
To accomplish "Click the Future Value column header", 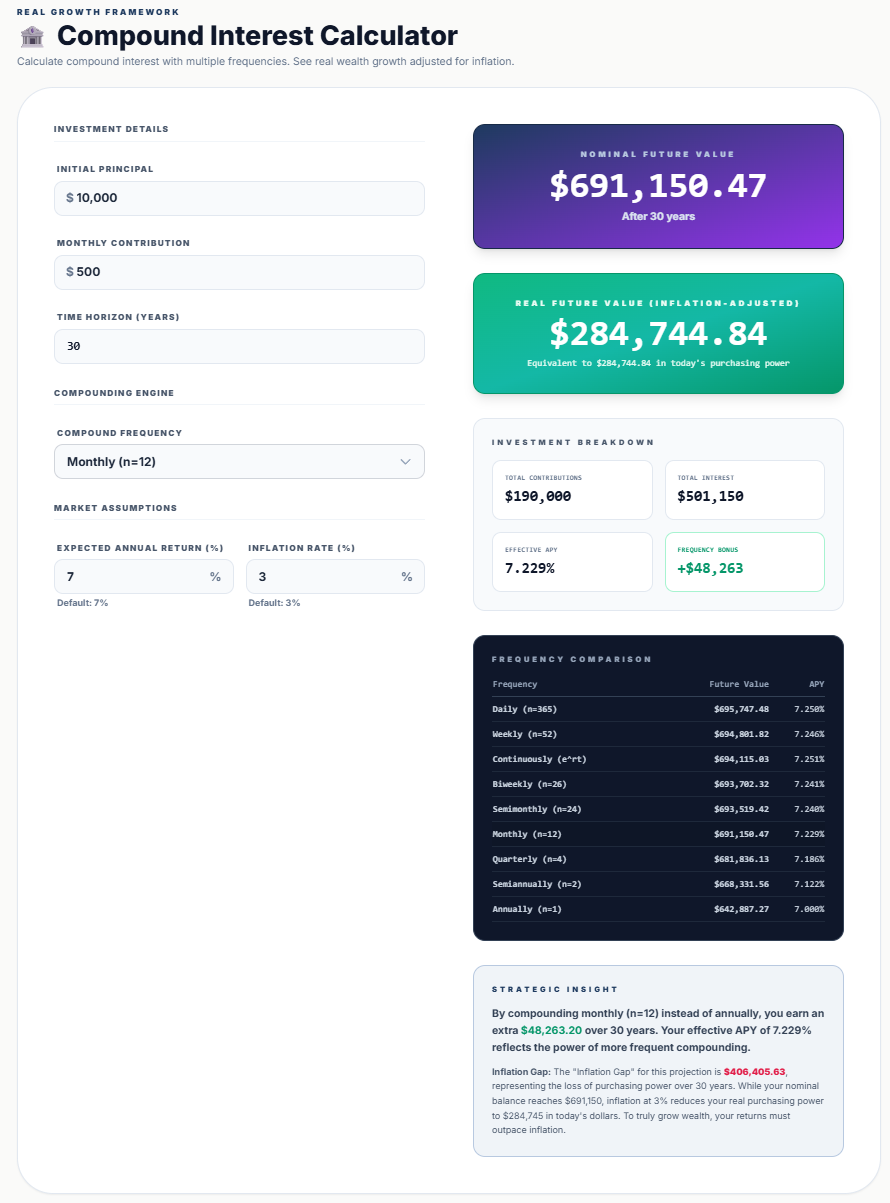I will point(739,684).
